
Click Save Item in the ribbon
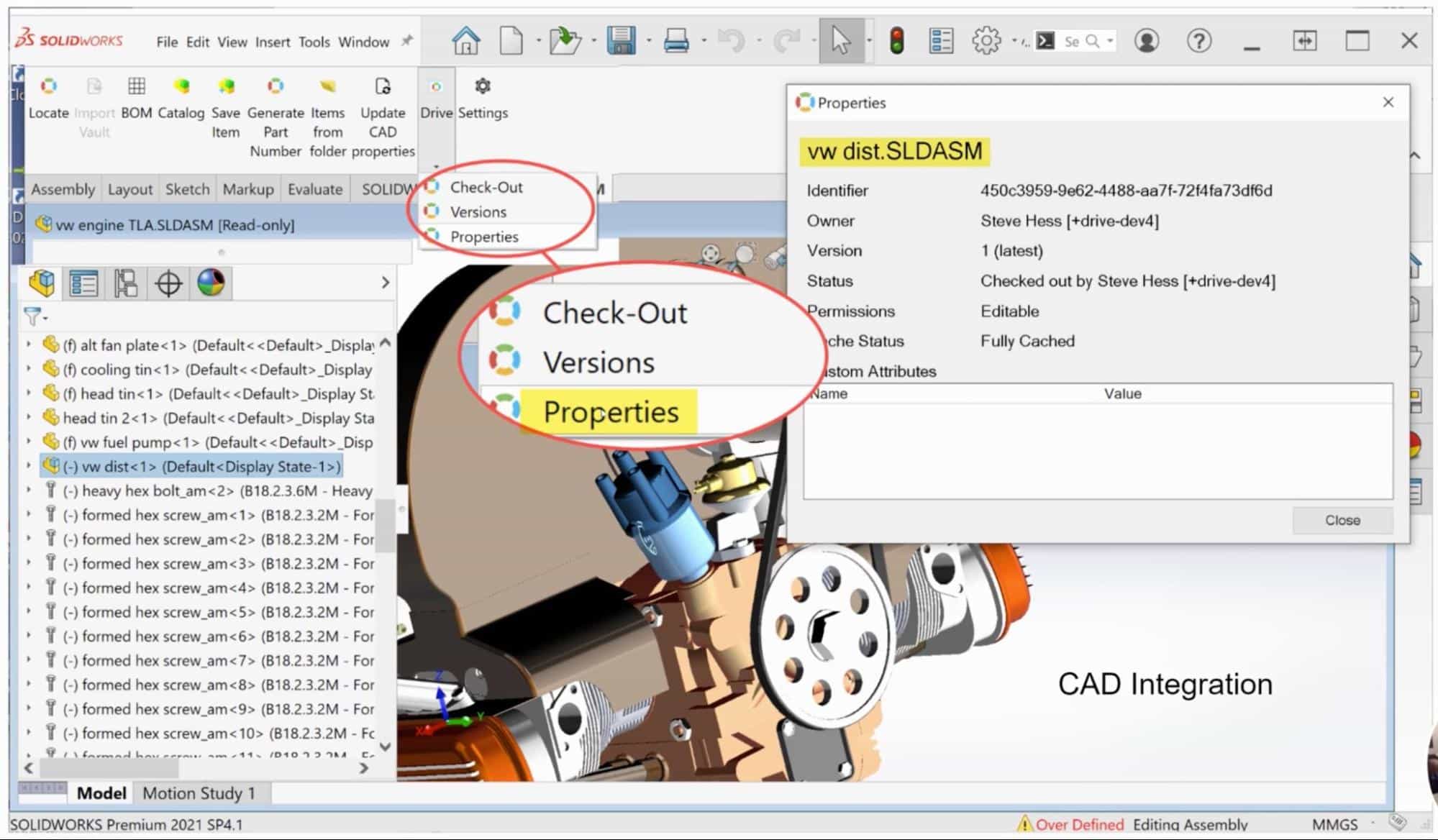(x=226, y=108)
